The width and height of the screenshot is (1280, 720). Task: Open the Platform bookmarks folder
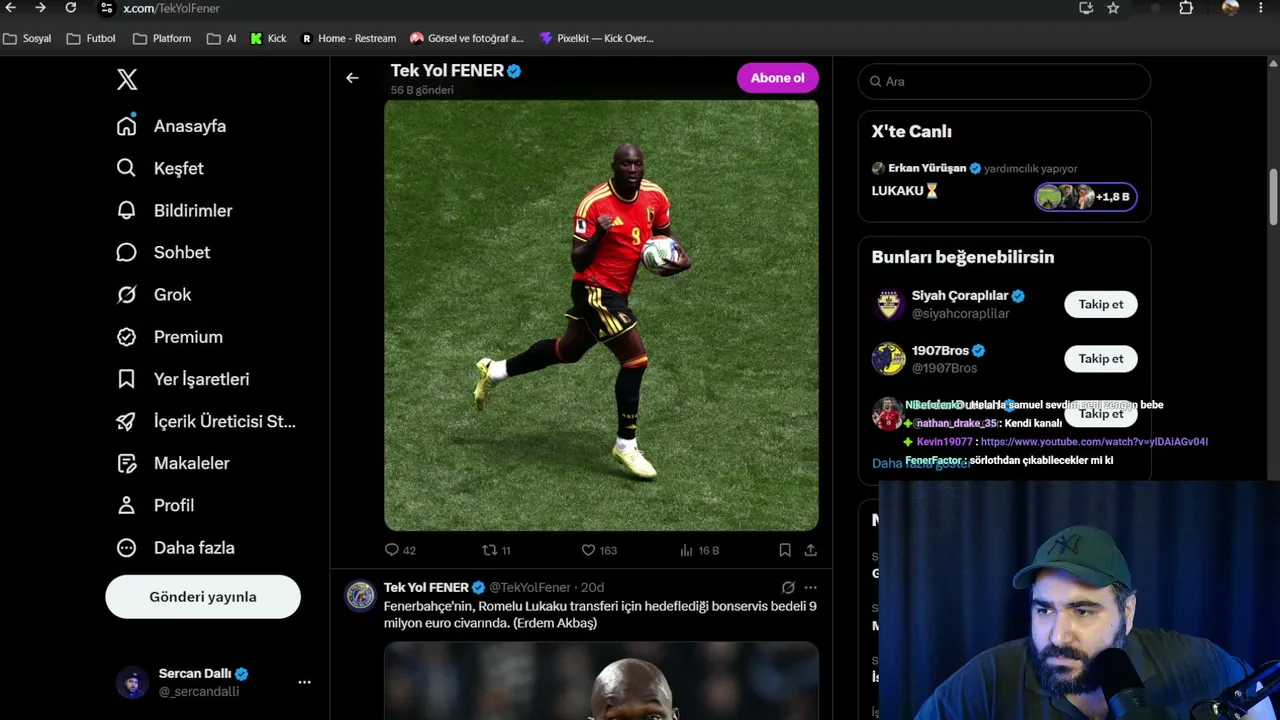pos(162,39)
